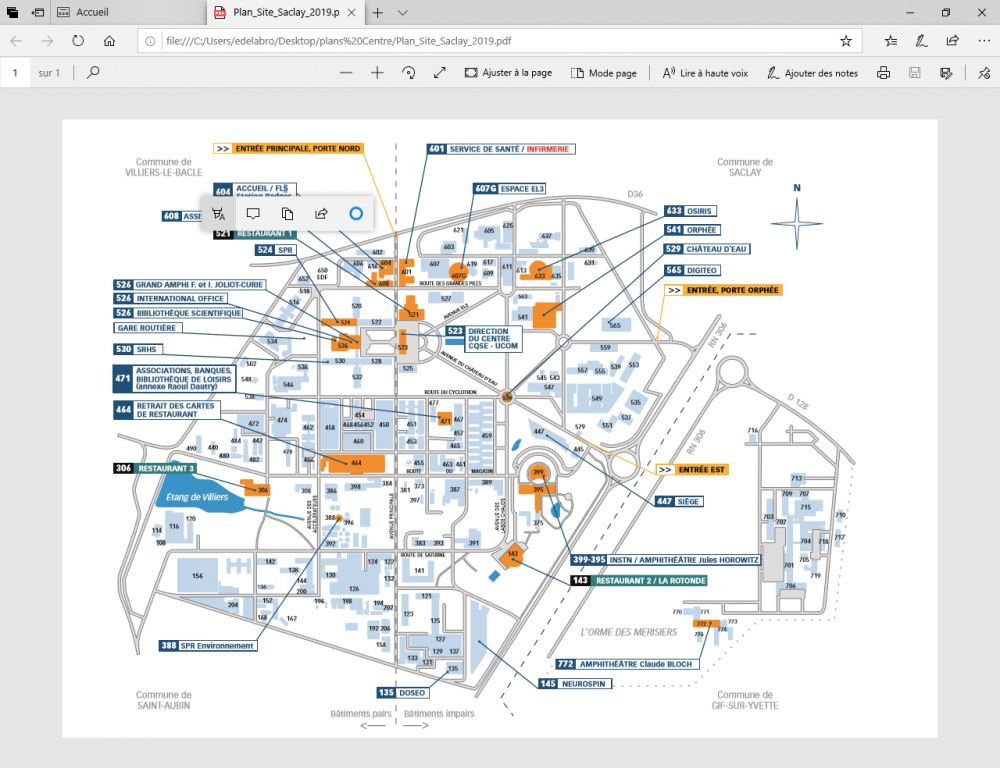Print the PDF document

point(883,73)
